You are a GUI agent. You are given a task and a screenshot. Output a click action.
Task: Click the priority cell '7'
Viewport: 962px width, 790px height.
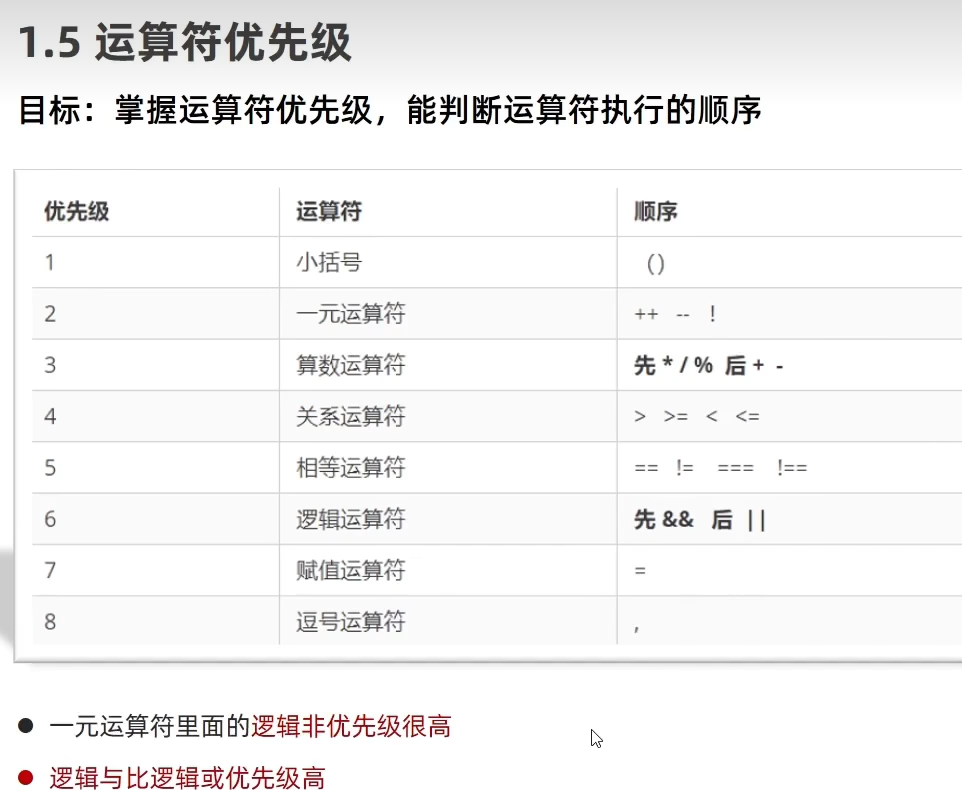50,570
